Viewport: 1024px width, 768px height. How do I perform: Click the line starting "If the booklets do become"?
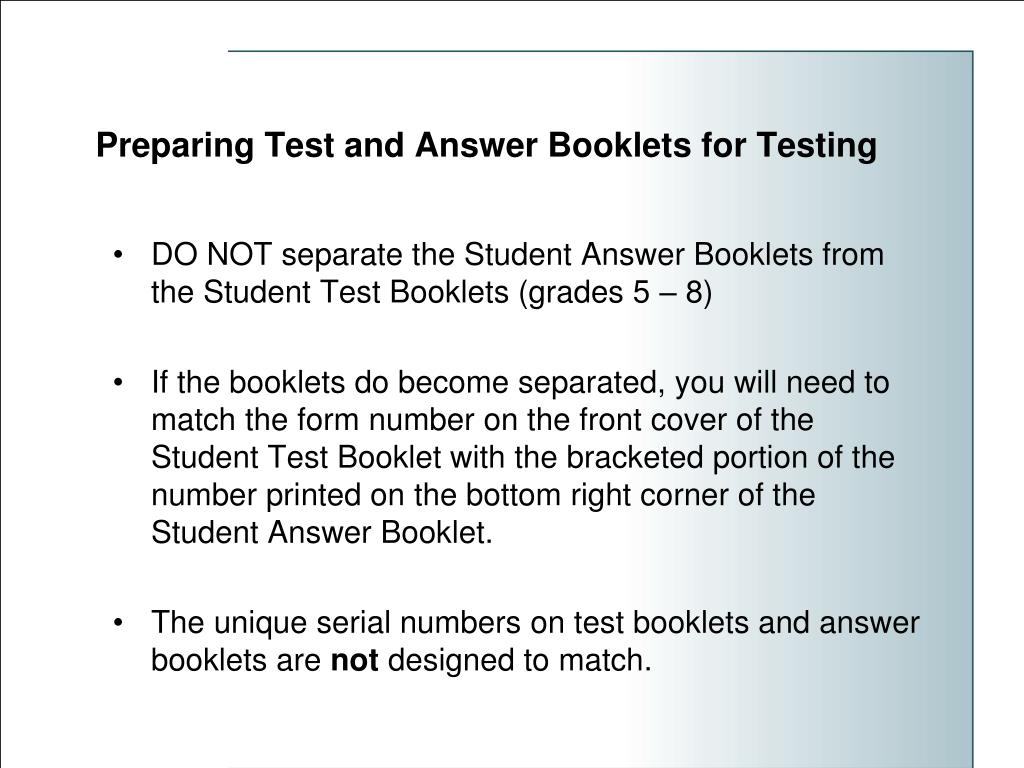(520, 383)
